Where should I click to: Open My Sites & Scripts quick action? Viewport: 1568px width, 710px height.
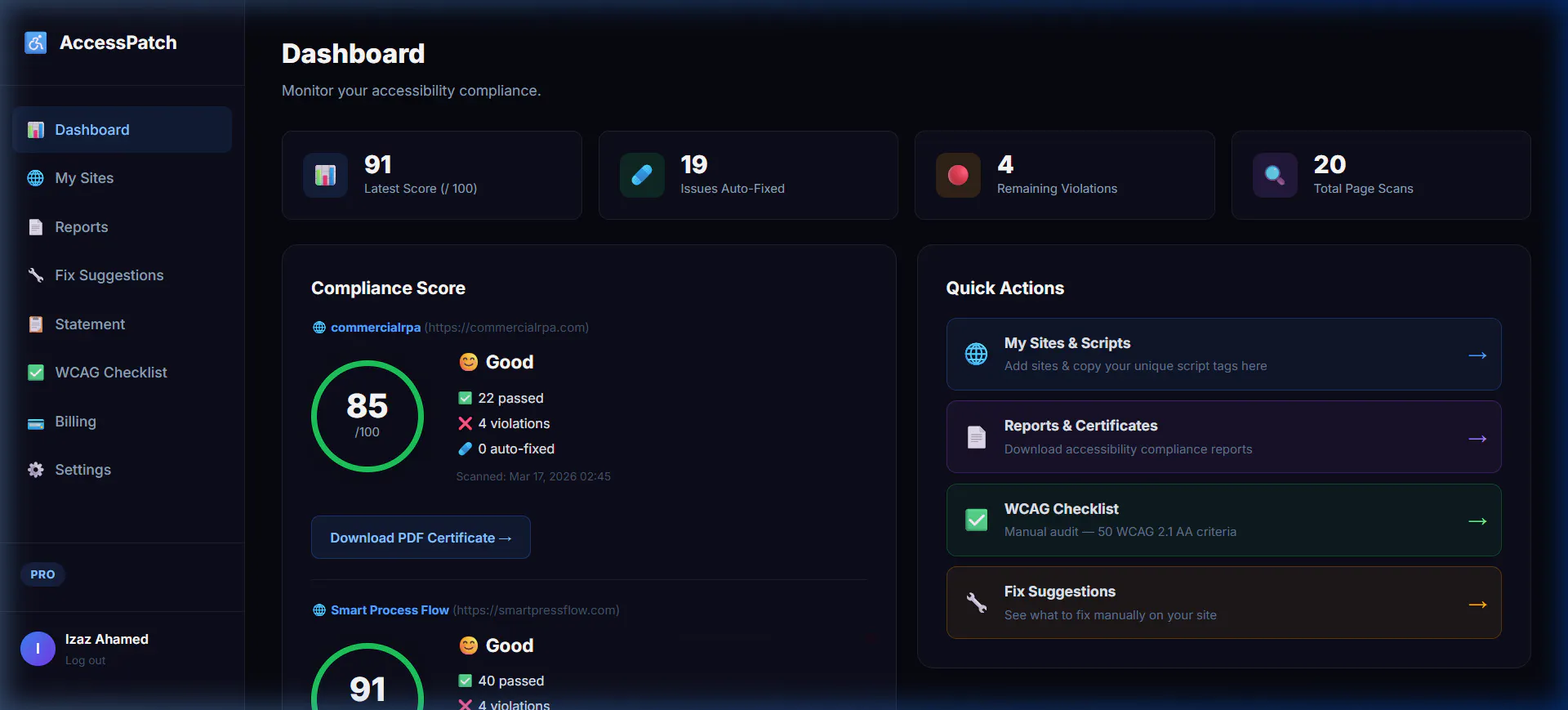point(1223,355)
